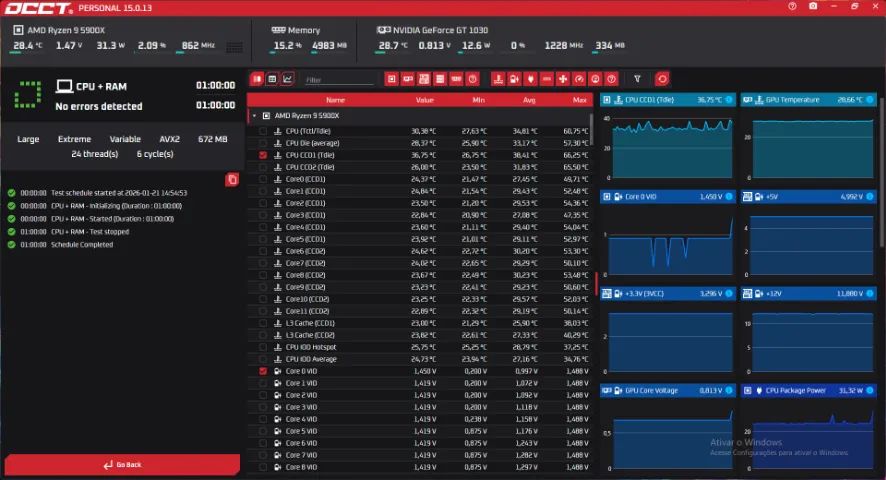This screenshot has width=886, height=480.
Task: Check the Core0 (CCD1) temperature checkbox
Action: pyautogui.click(x=263, y=179)
